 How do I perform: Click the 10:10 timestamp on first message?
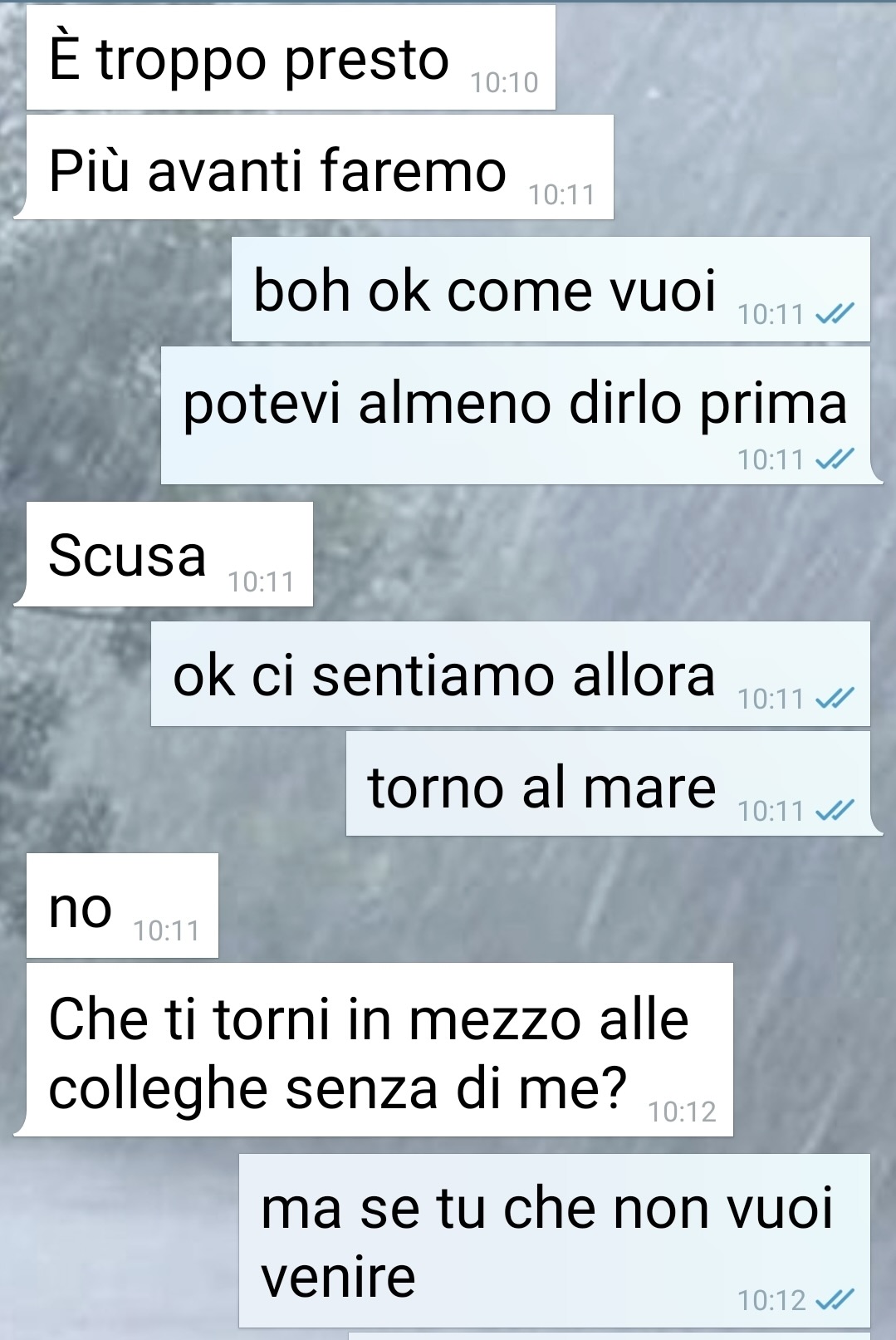pos(504,82)
